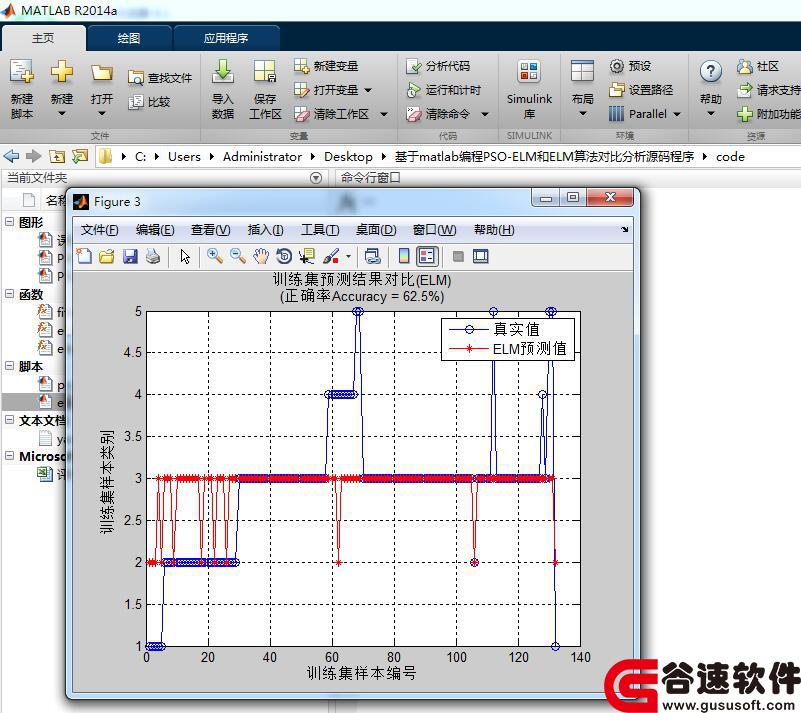801x713 pixels.
Task: Click Desktop in the folder path
Action: [348, 157]
